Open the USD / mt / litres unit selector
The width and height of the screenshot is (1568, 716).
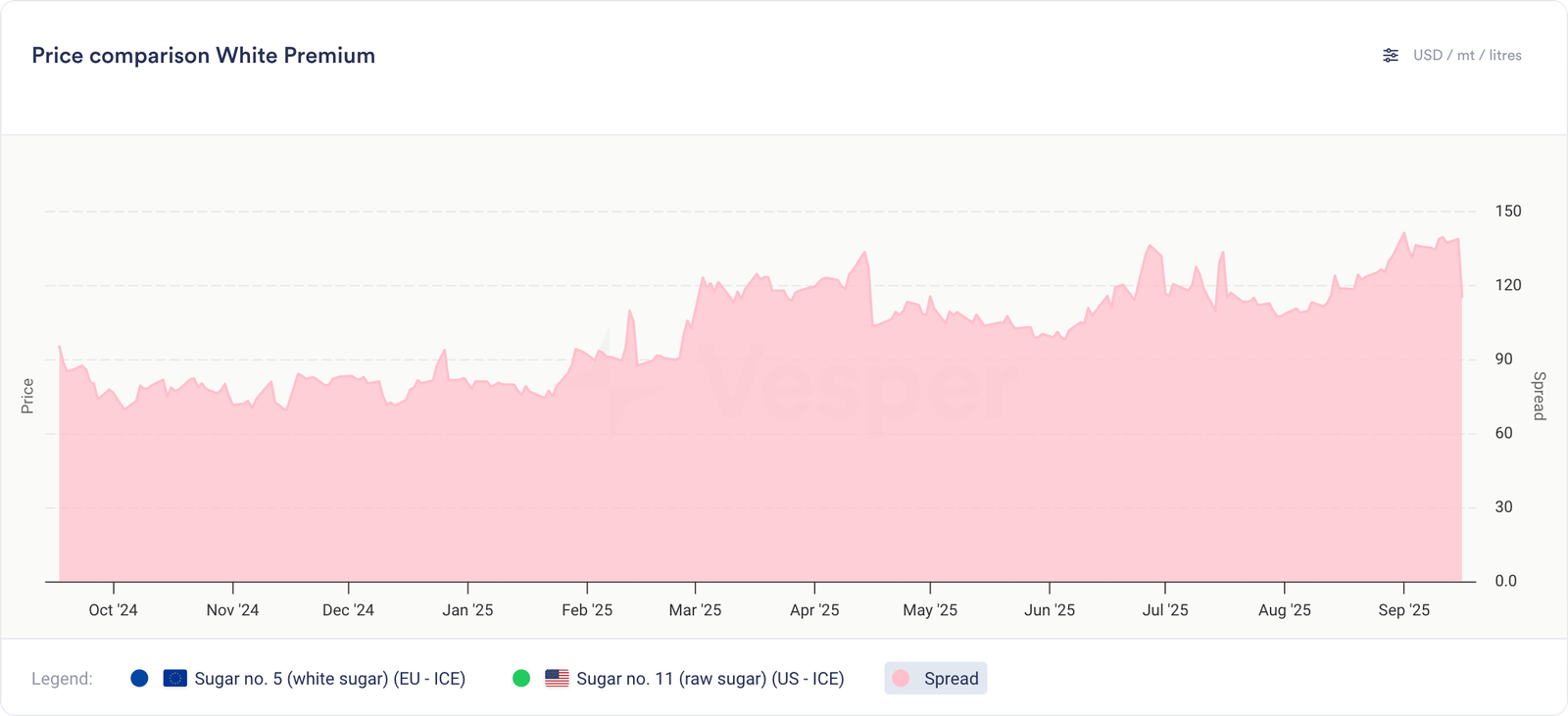point(1466,56)
